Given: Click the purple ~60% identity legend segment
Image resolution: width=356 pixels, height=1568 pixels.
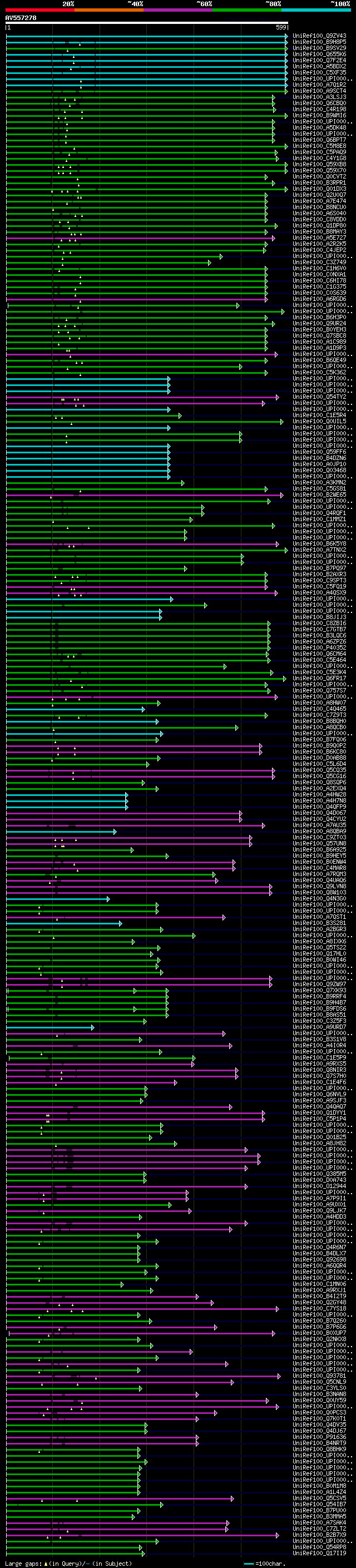Looking at the screenshot, I should (179, 10).
